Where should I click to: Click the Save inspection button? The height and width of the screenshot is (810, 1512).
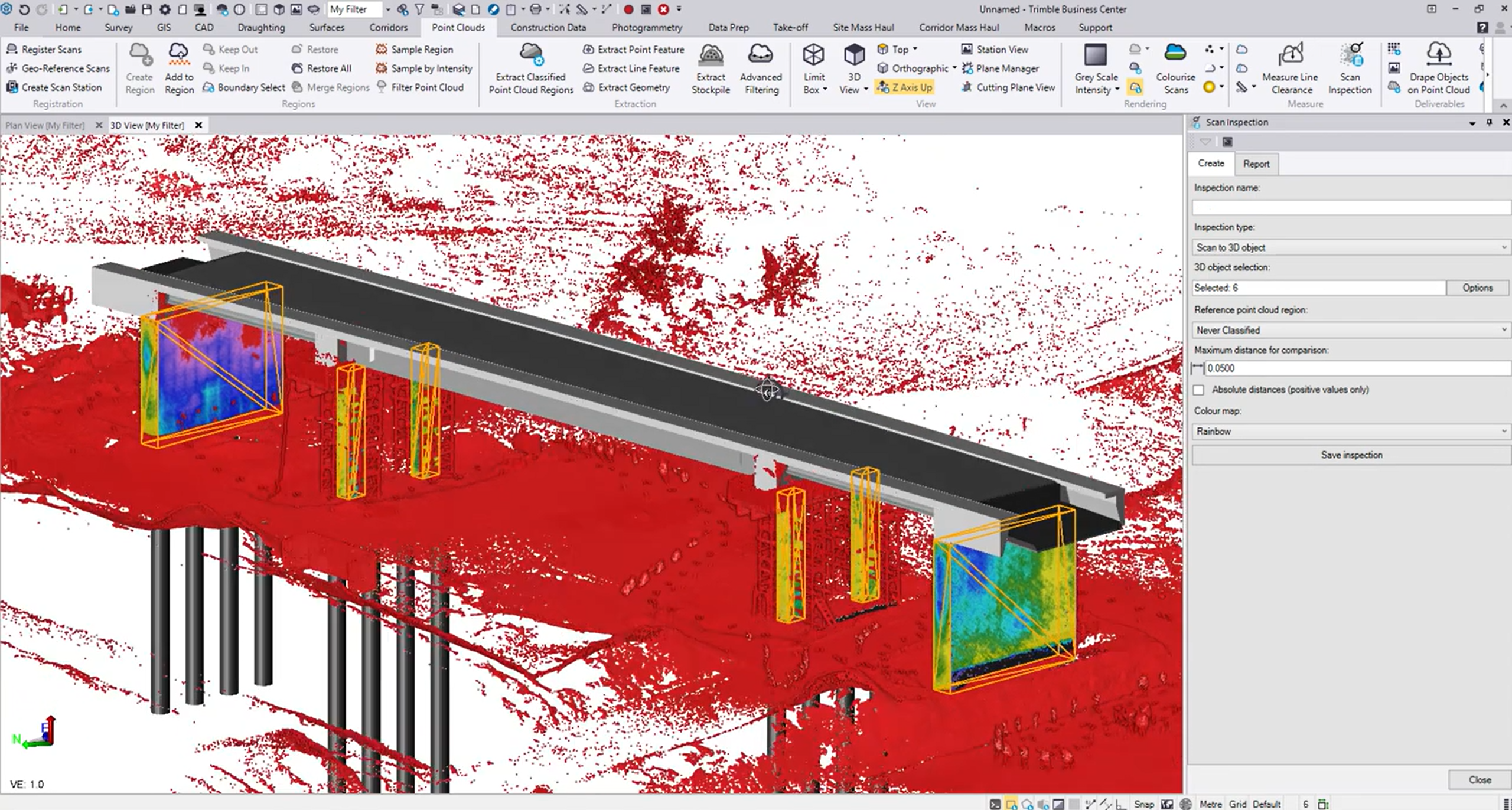tap(1351, 455)
